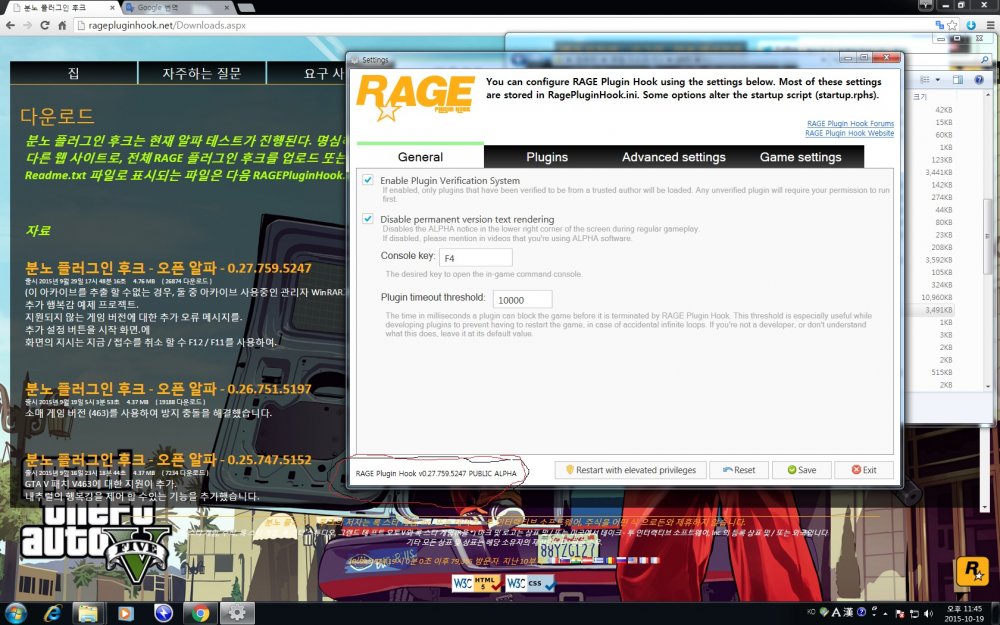Open the RAGE Plugin Hook Forums link
This screenshot has width=1000, height=625.
850,123
